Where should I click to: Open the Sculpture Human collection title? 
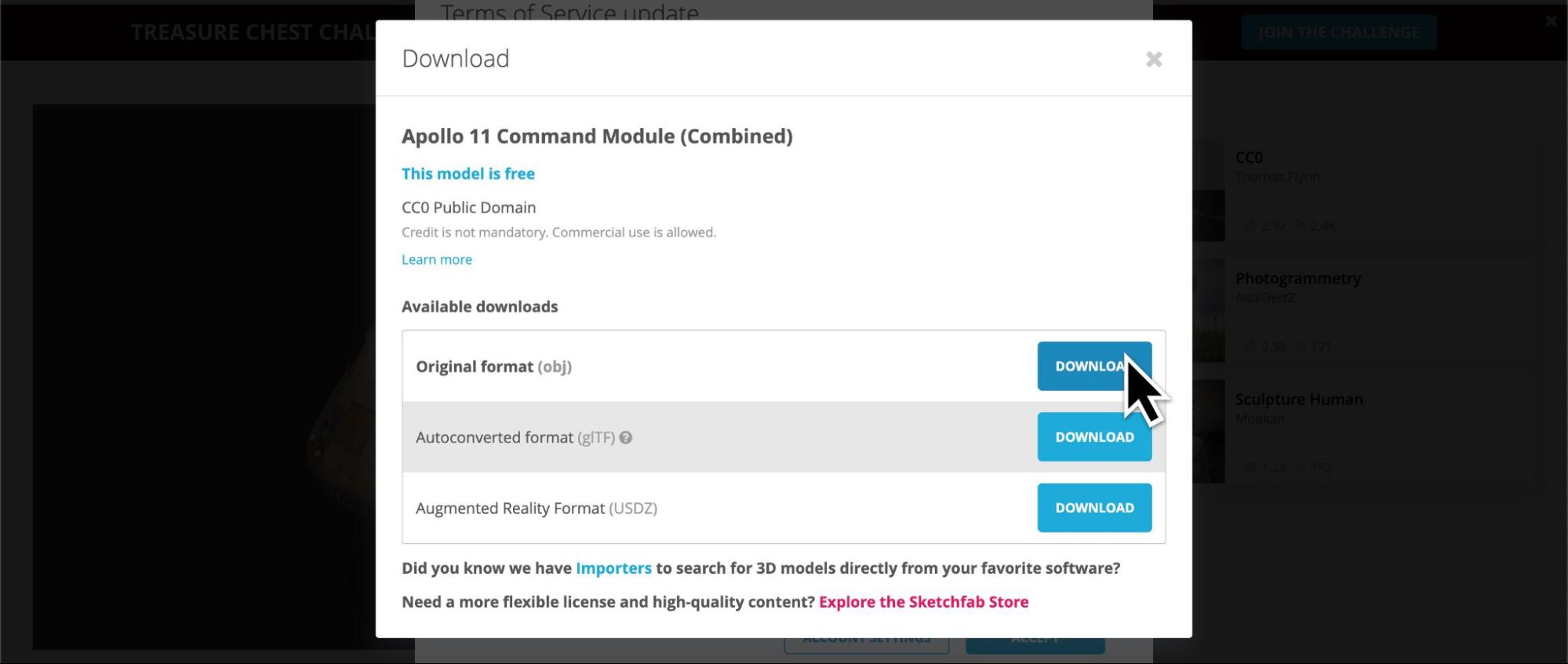click(1298, 399)
